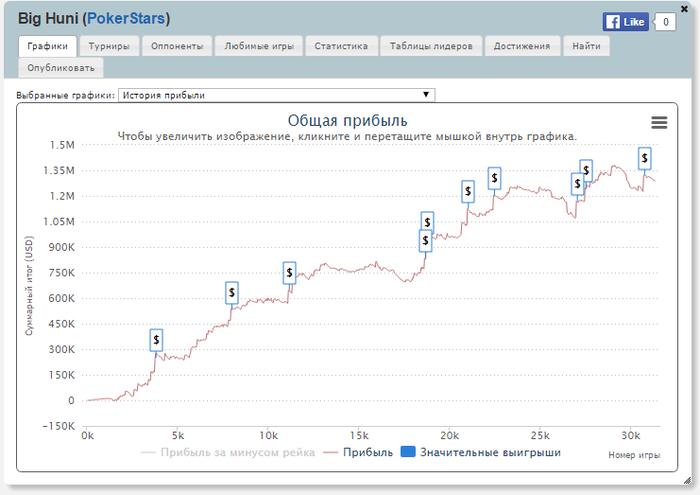Click the resize grip at popup corner
Viewport: 700px width, 495px height.
(687, 481)
